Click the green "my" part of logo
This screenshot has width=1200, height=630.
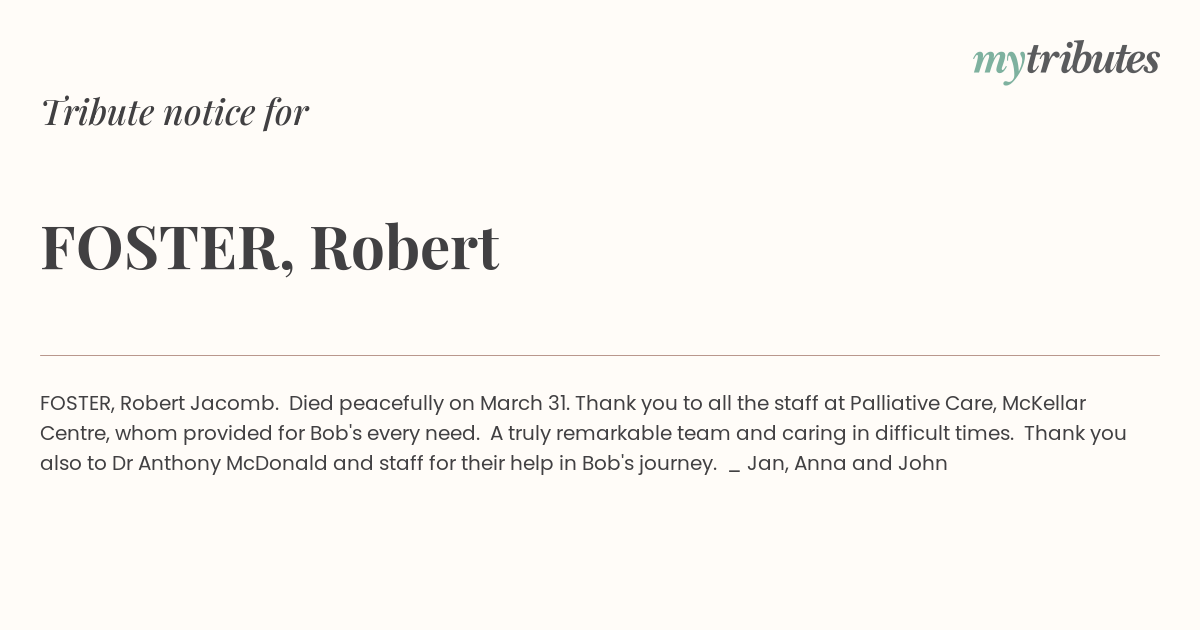tap(998, 65)
